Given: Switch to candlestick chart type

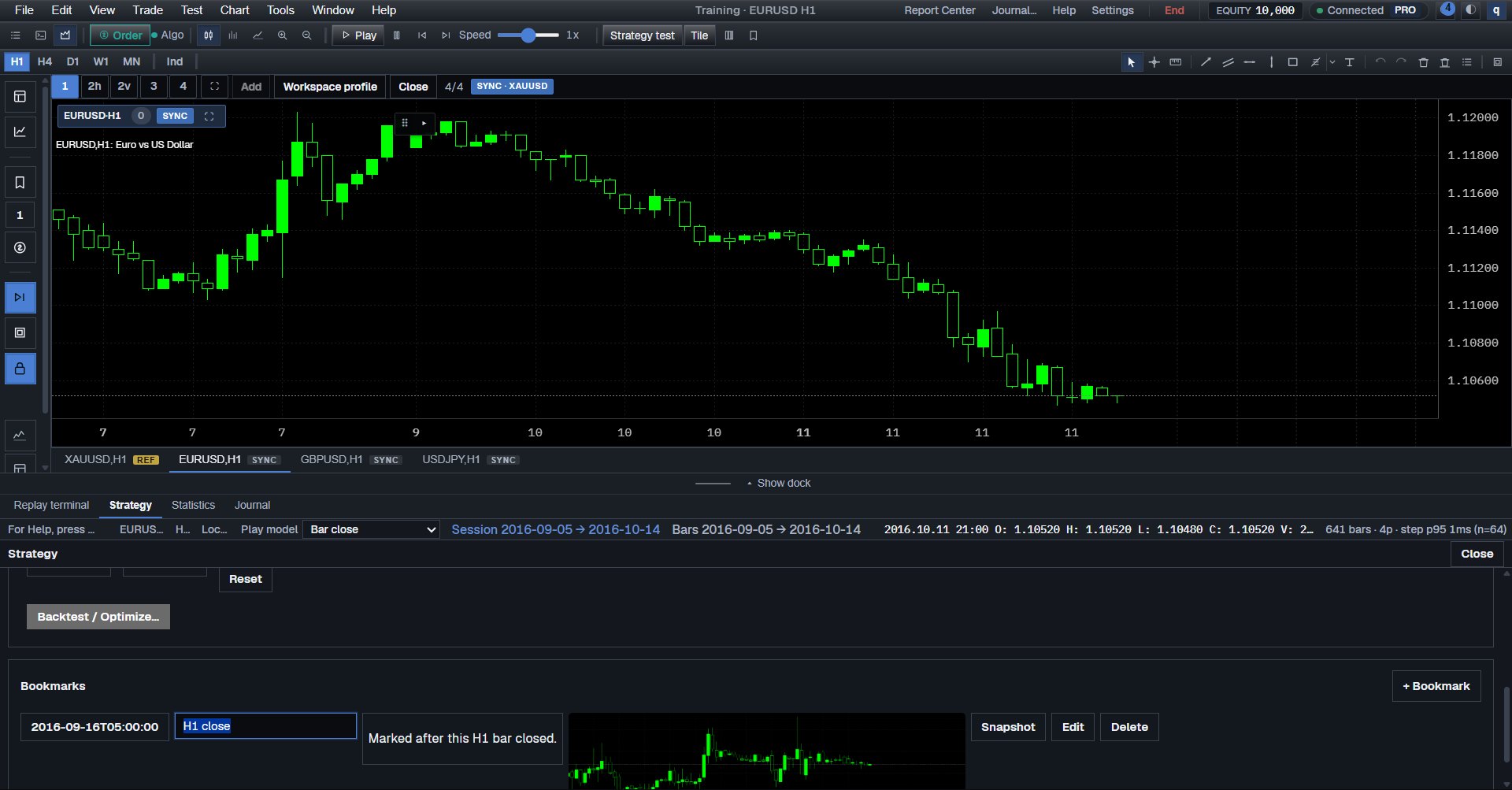Looking at the screenshot, I should pyautogui.click(x=209, y=35).
